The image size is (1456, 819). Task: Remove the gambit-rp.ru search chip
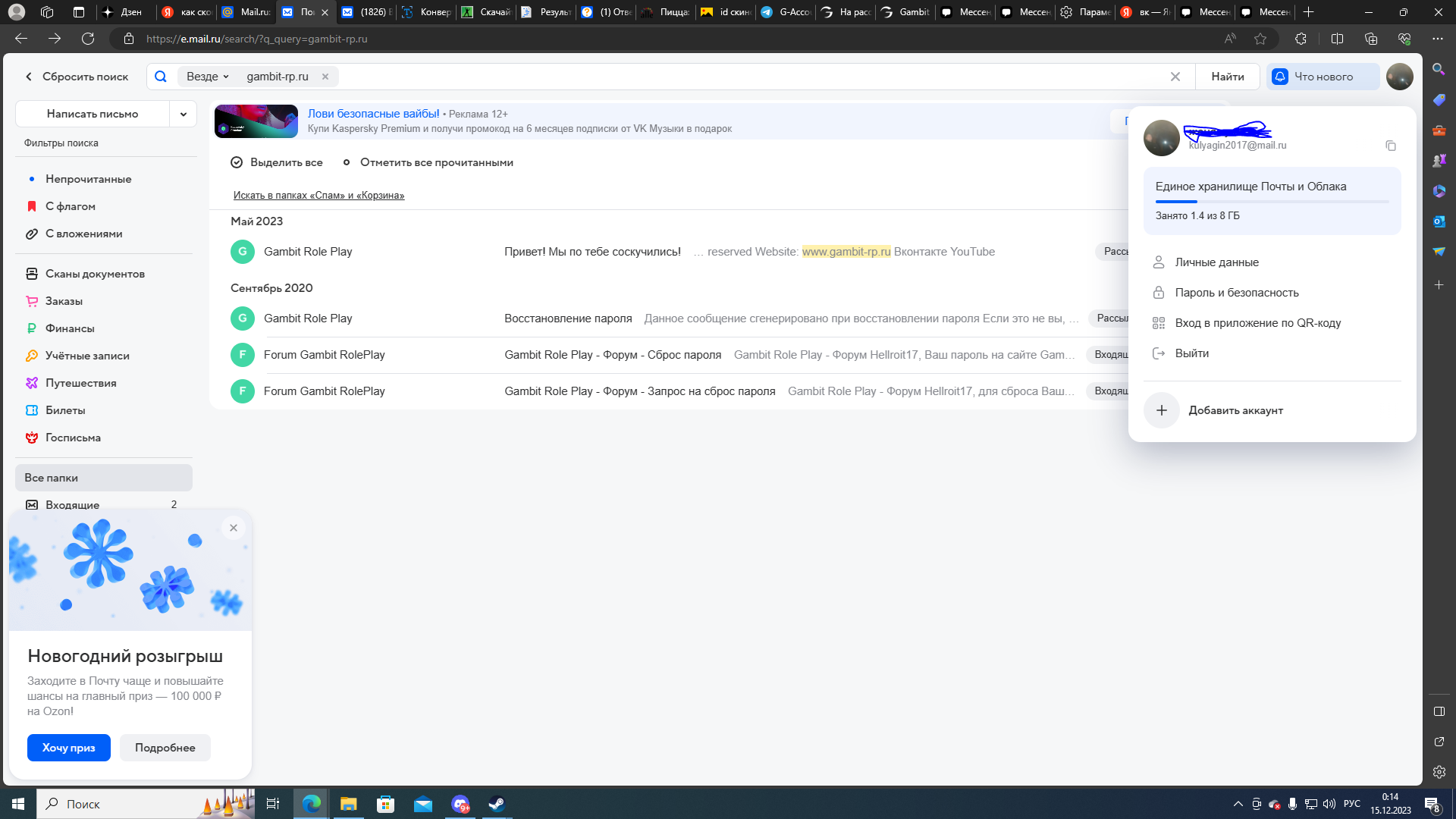click(x=325, y=77)
